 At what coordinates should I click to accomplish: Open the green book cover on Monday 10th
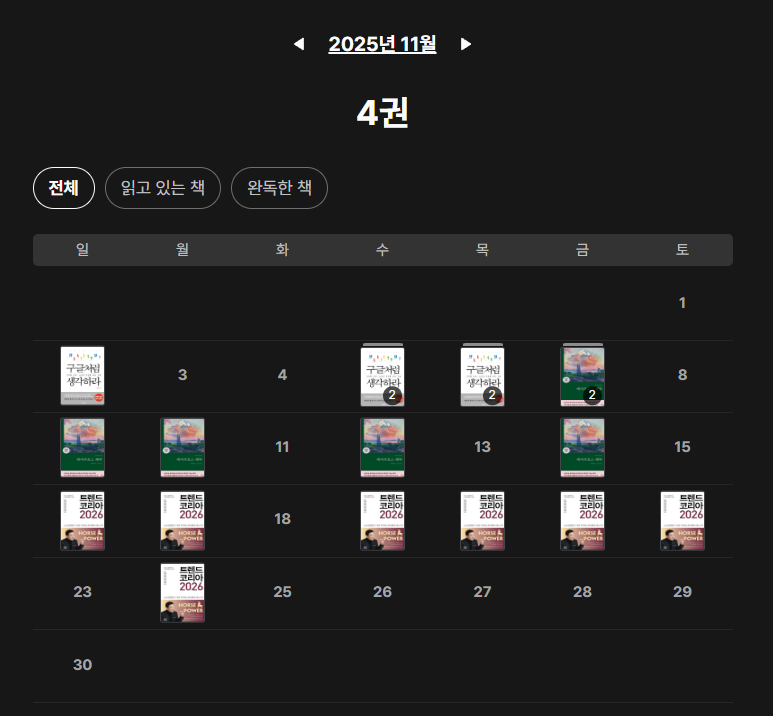click(182, 448)
